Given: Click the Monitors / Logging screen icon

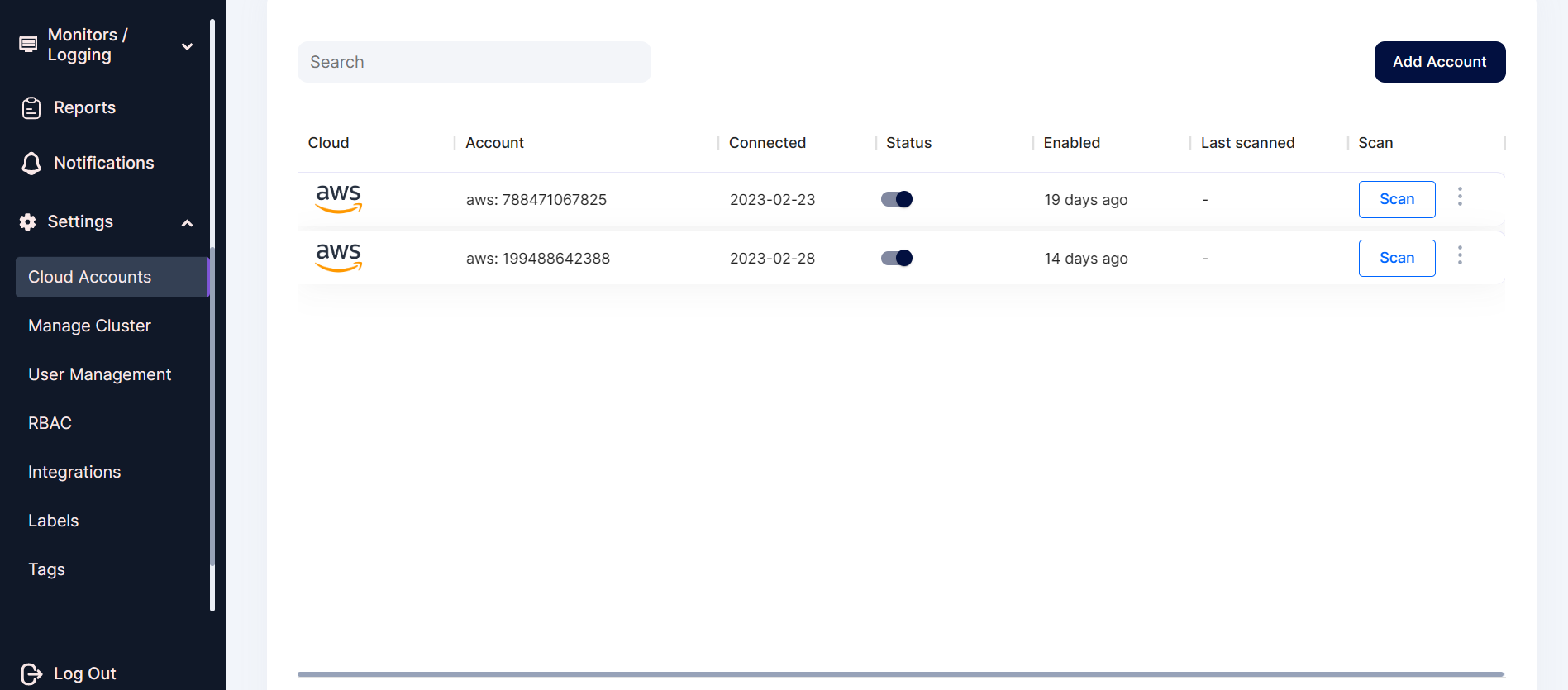Looking at the screenshot, I should tap(28, 45).
